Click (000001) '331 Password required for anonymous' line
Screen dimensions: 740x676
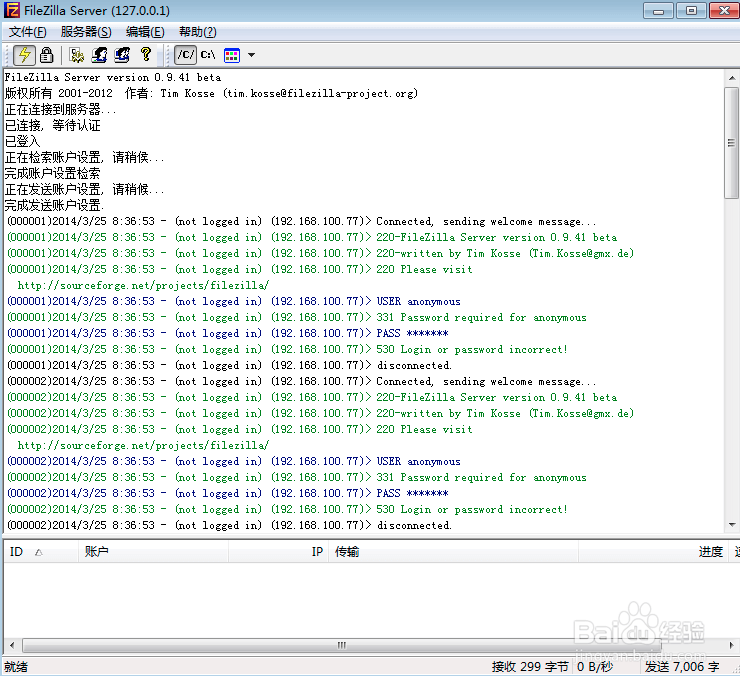[x=297, y=317]
